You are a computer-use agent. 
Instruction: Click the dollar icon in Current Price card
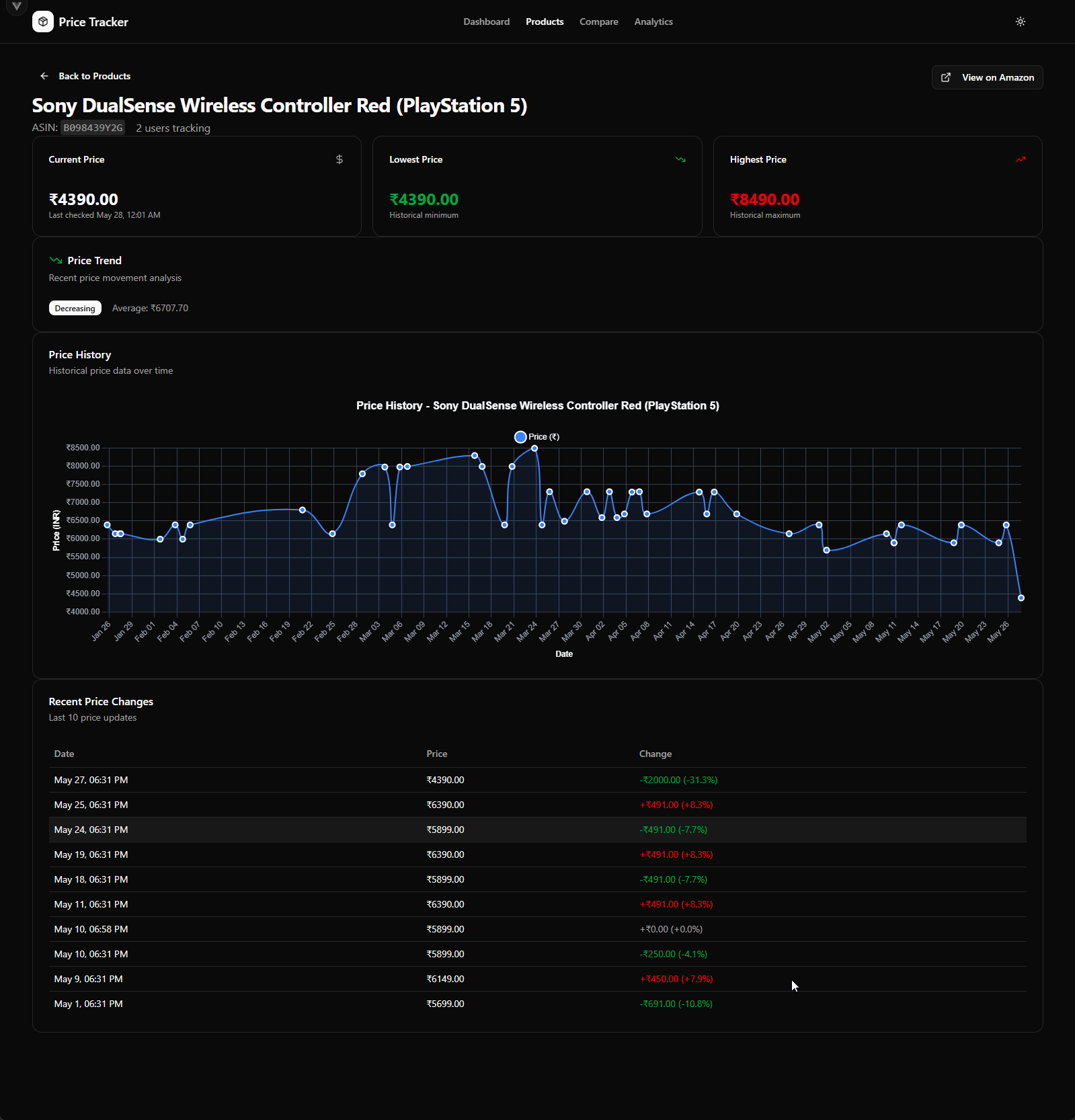tap(340, 159)
